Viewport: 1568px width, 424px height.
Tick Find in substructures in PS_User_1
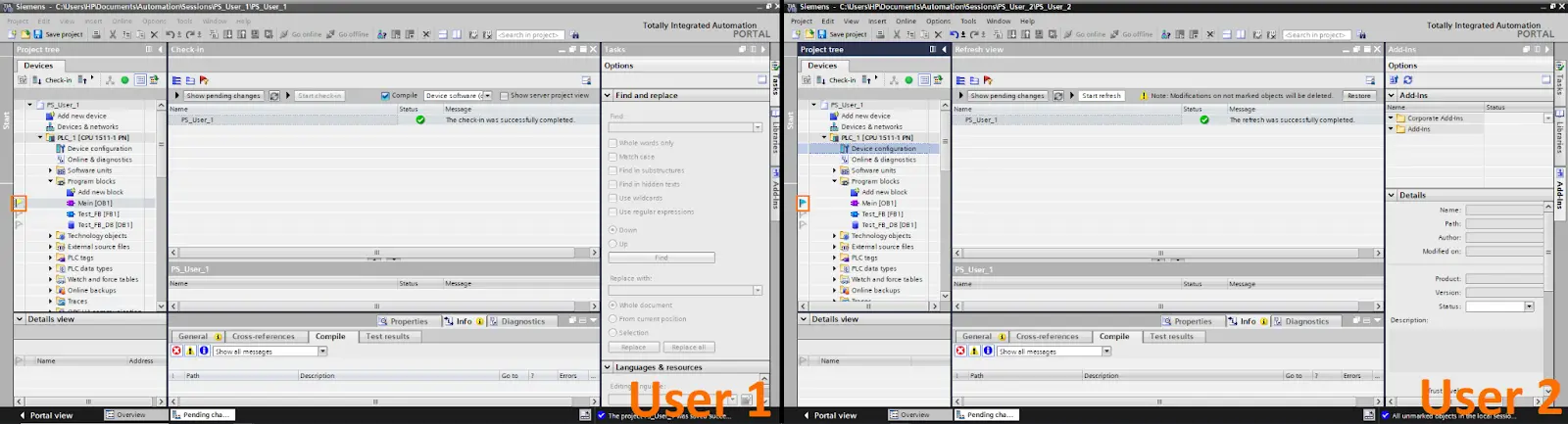612,170
